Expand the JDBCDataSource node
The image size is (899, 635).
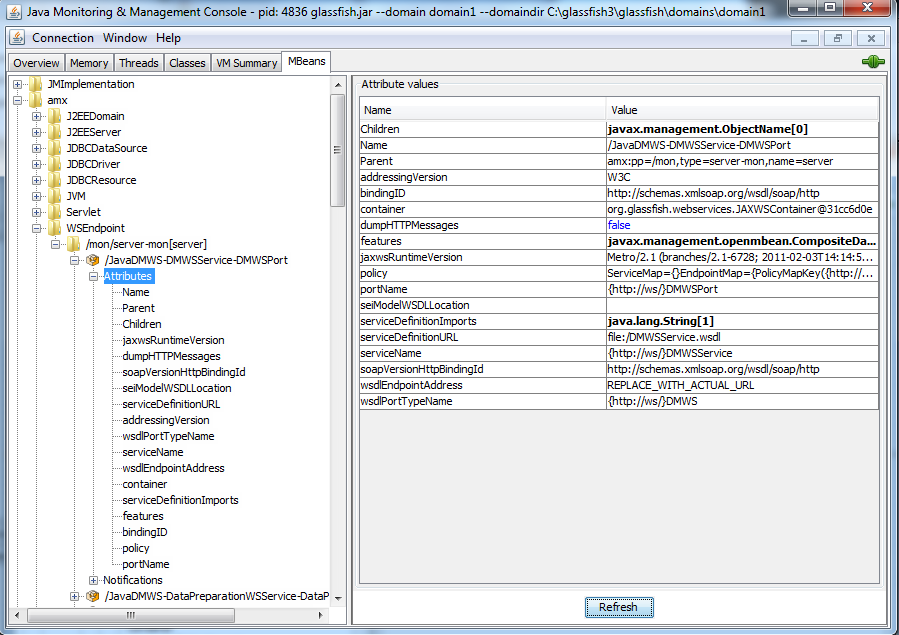(36, 148)
